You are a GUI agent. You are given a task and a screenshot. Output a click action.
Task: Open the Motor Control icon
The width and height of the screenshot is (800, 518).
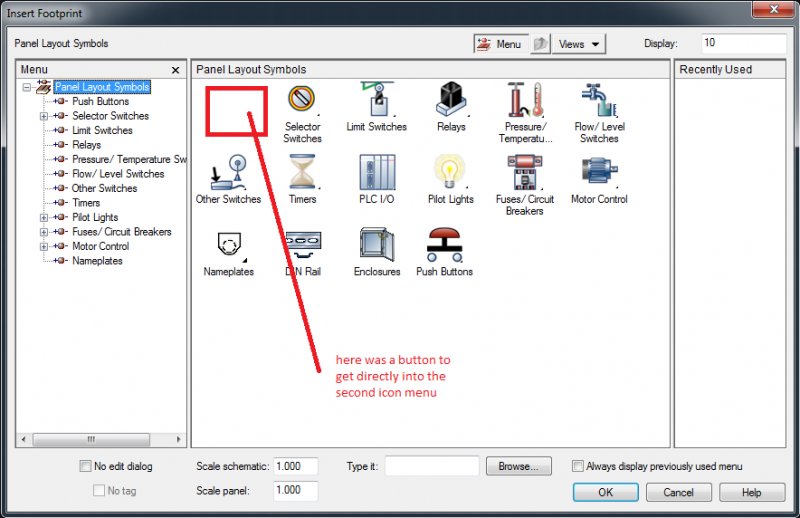(x=599, y=171)
